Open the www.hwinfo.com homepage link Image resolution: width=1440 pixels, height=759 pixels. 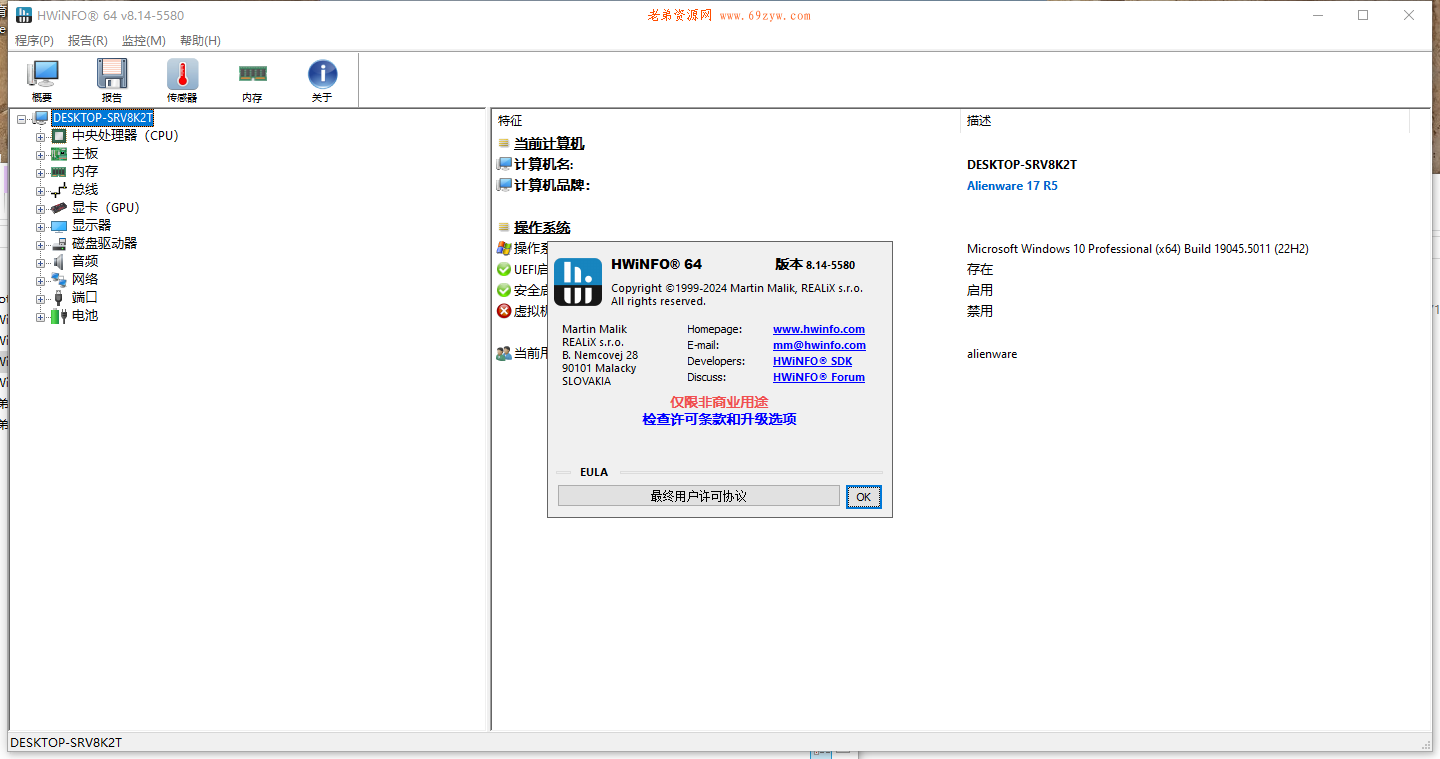(x=819, y=329)
